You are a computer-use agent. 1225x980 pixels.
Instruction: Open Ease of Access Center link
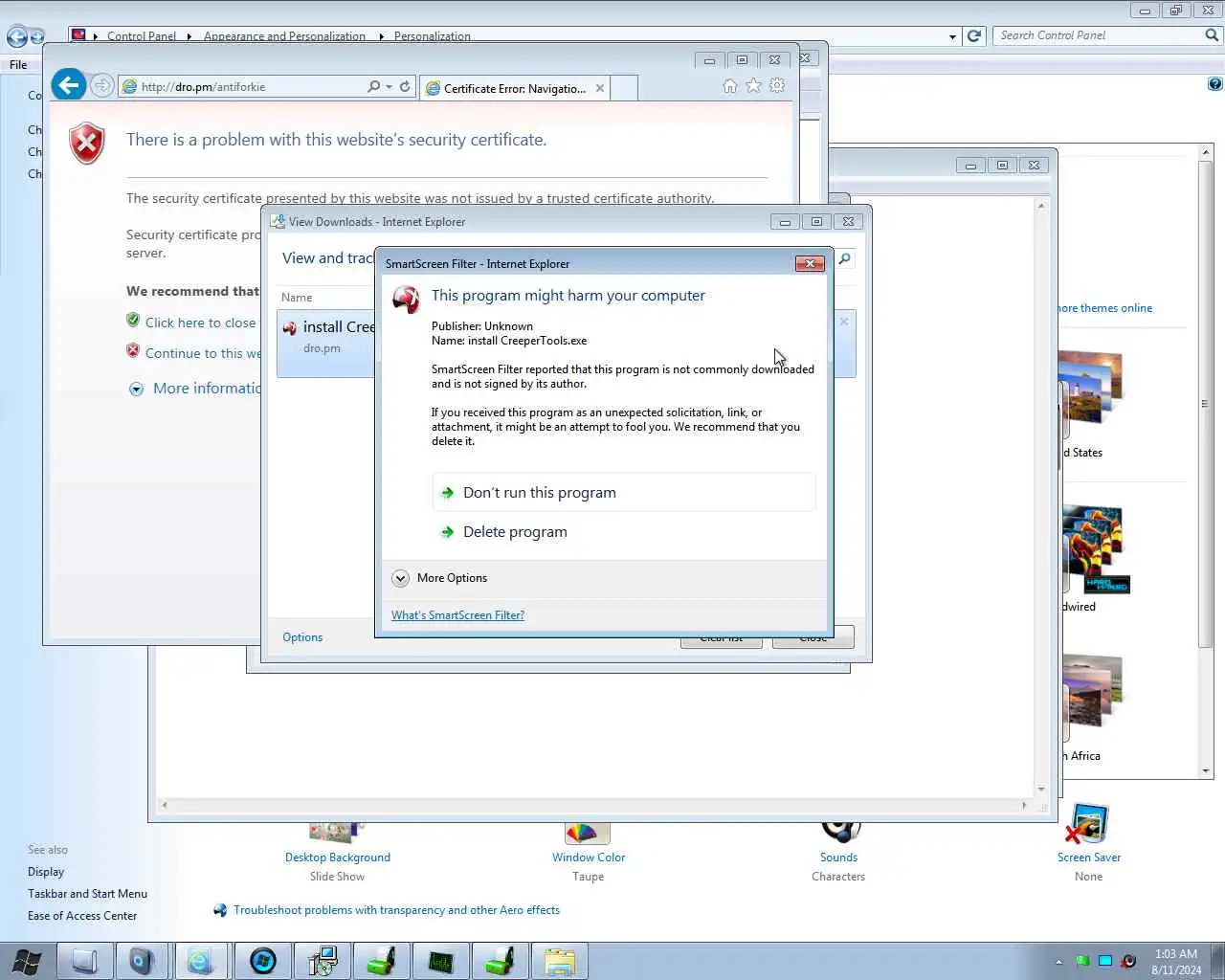click(82, 916)
